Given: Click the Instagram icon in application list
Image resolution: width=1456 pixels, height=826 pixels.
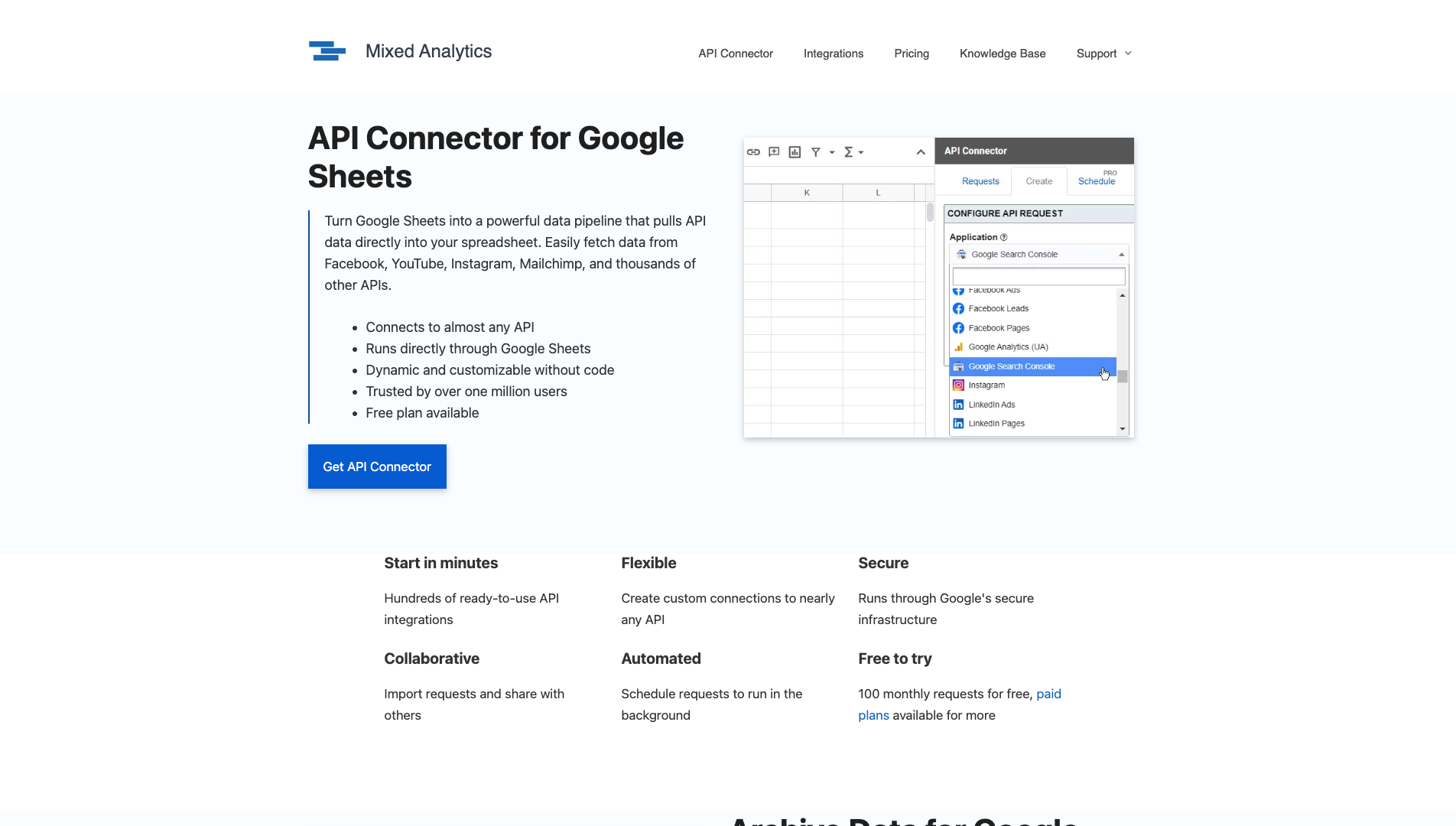Looking at the screenshot, I should (x=958, y=385).
